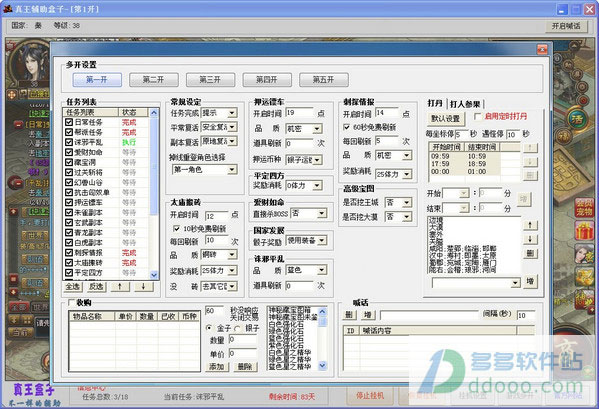Toggle the 押运镖车 task checkbox
Viewport: 599px width, 409px height.
click(x=69, y=202)
